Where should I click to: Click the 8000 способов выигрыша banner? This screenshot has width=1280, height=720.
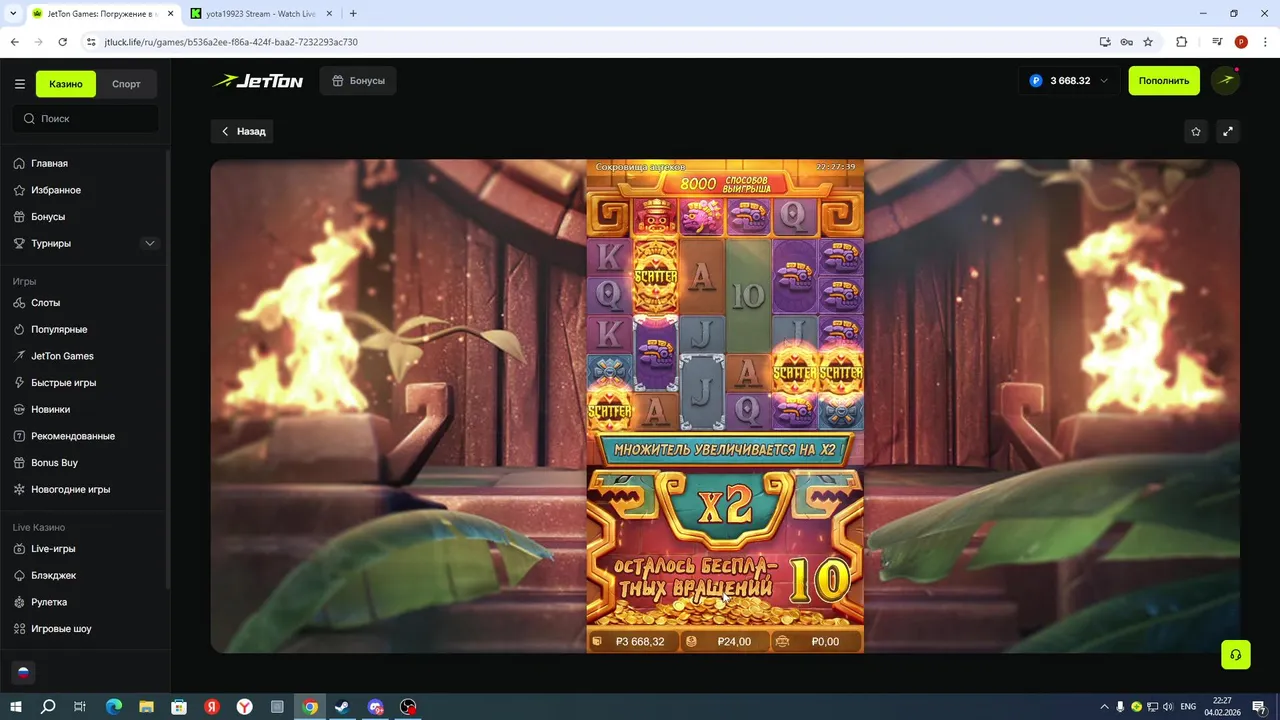(x=725, y=184)
